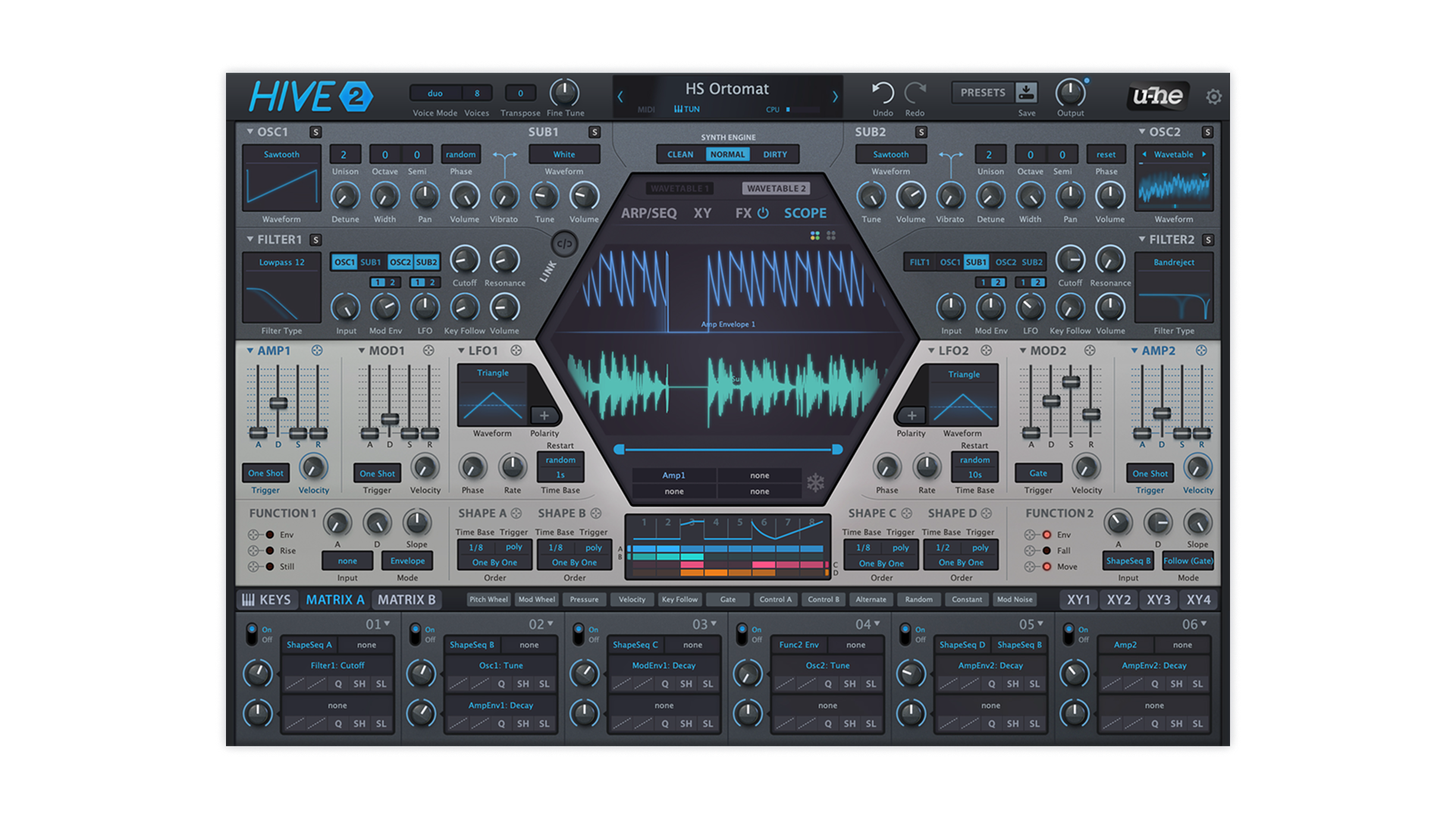This screenshot has width=1456, height=819.
Task: Open the settings gear icon
Action: [1213, 97]
